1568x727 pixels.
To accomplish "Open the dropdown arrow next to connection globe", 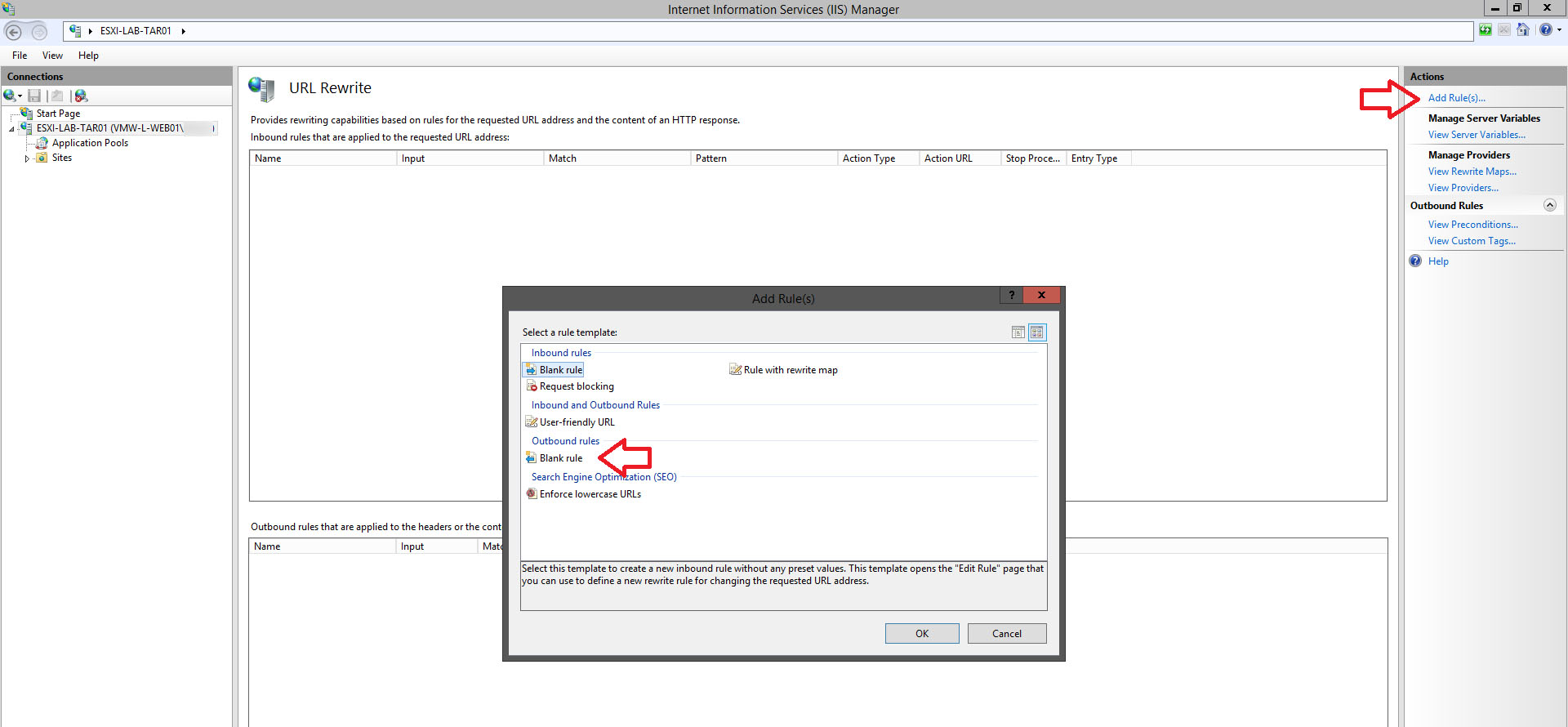I will pyautogui.click(x=20, y=96).
